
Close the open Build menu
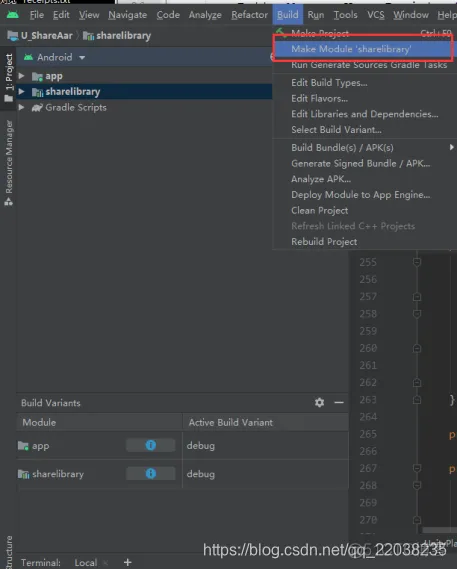point(287,15)
